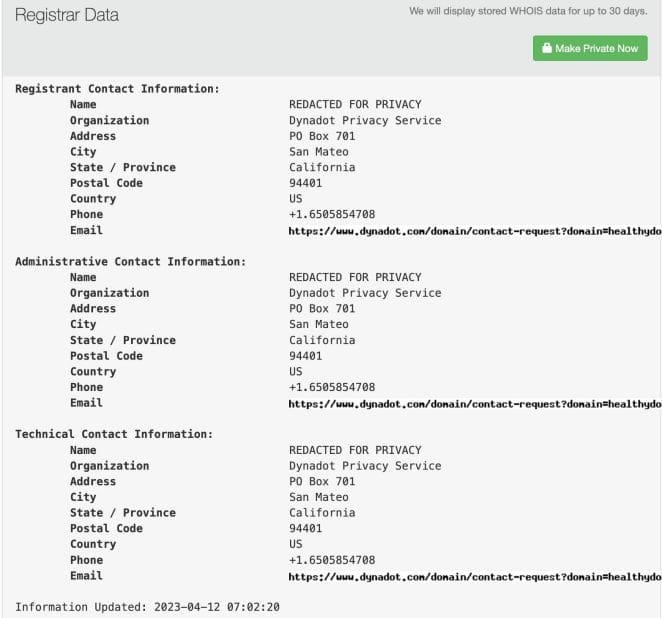Select the WHOIS 30 days notice text
662x618 pixels.
(528, 11)
